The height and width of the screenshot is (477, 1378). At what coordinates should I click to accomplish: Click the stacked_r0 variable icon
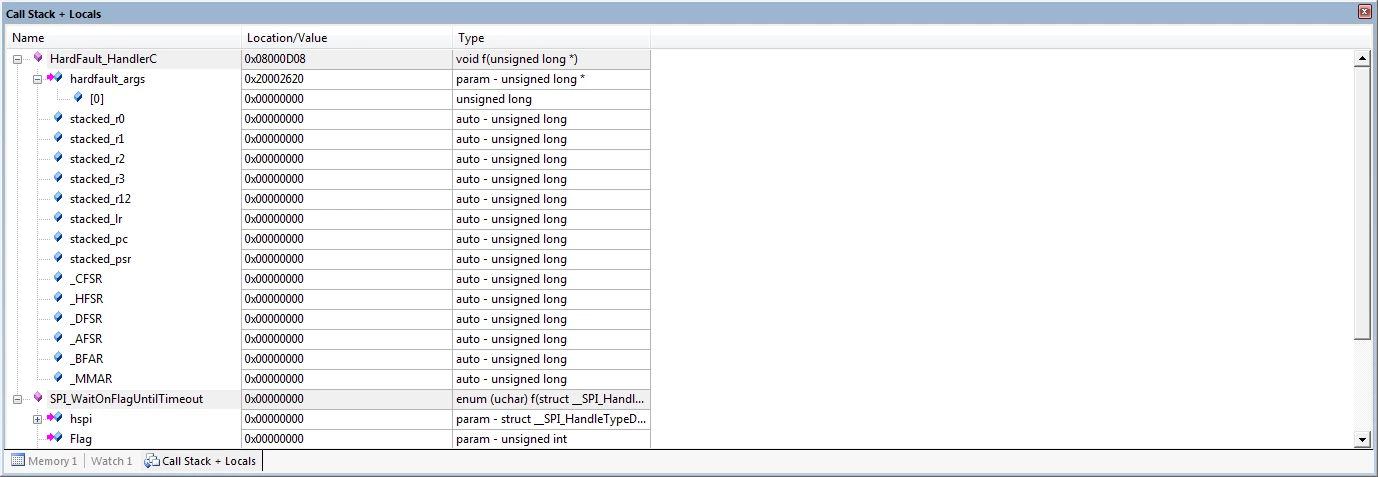click(x=58, y=118)
